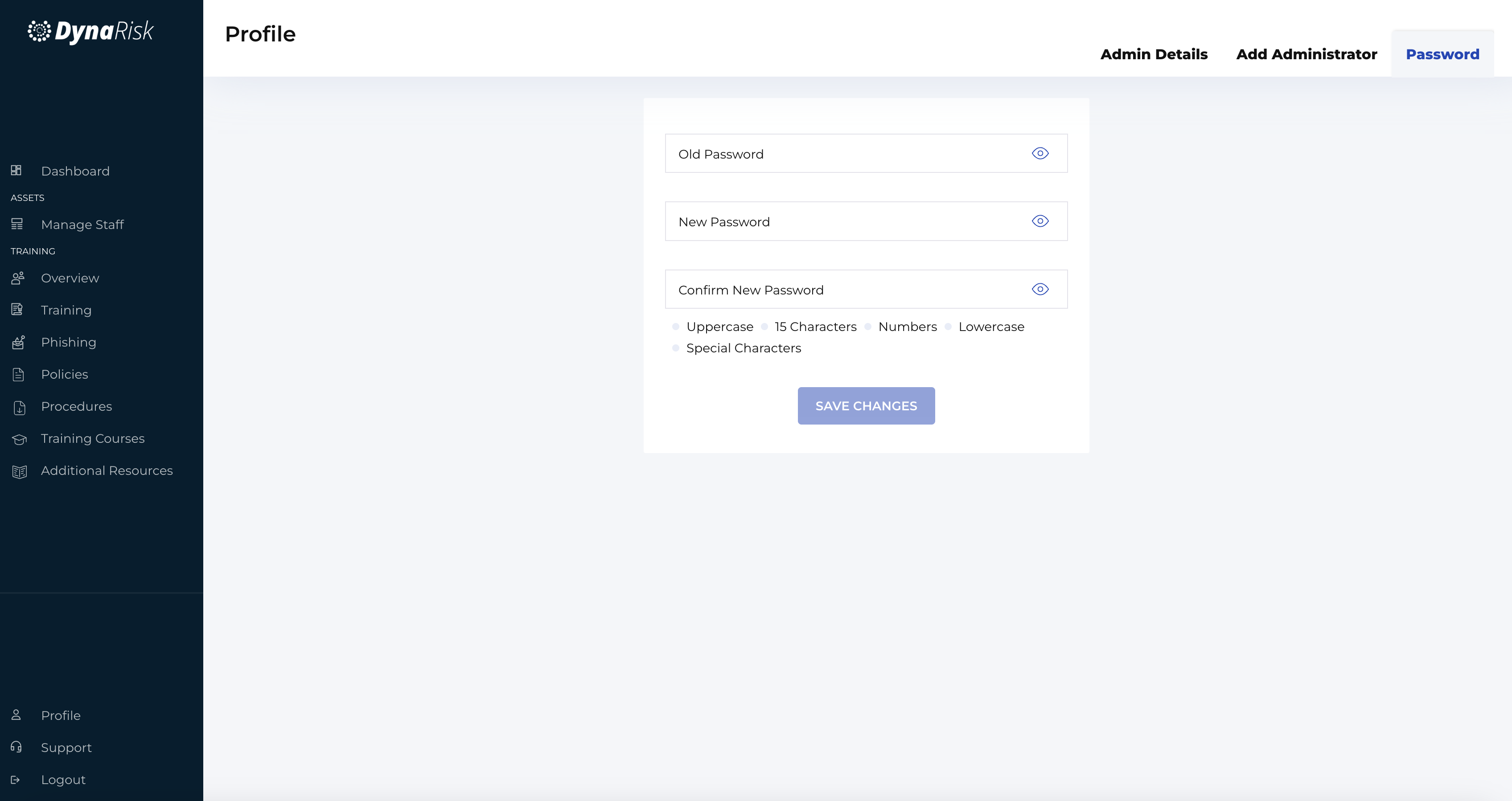
Task: Focus the Old Password input field
Action: coord(845,154)
